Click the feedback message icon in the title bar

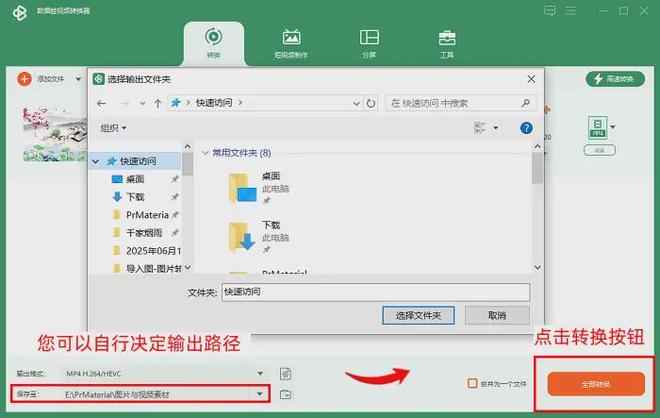click(x=549, y=11)
